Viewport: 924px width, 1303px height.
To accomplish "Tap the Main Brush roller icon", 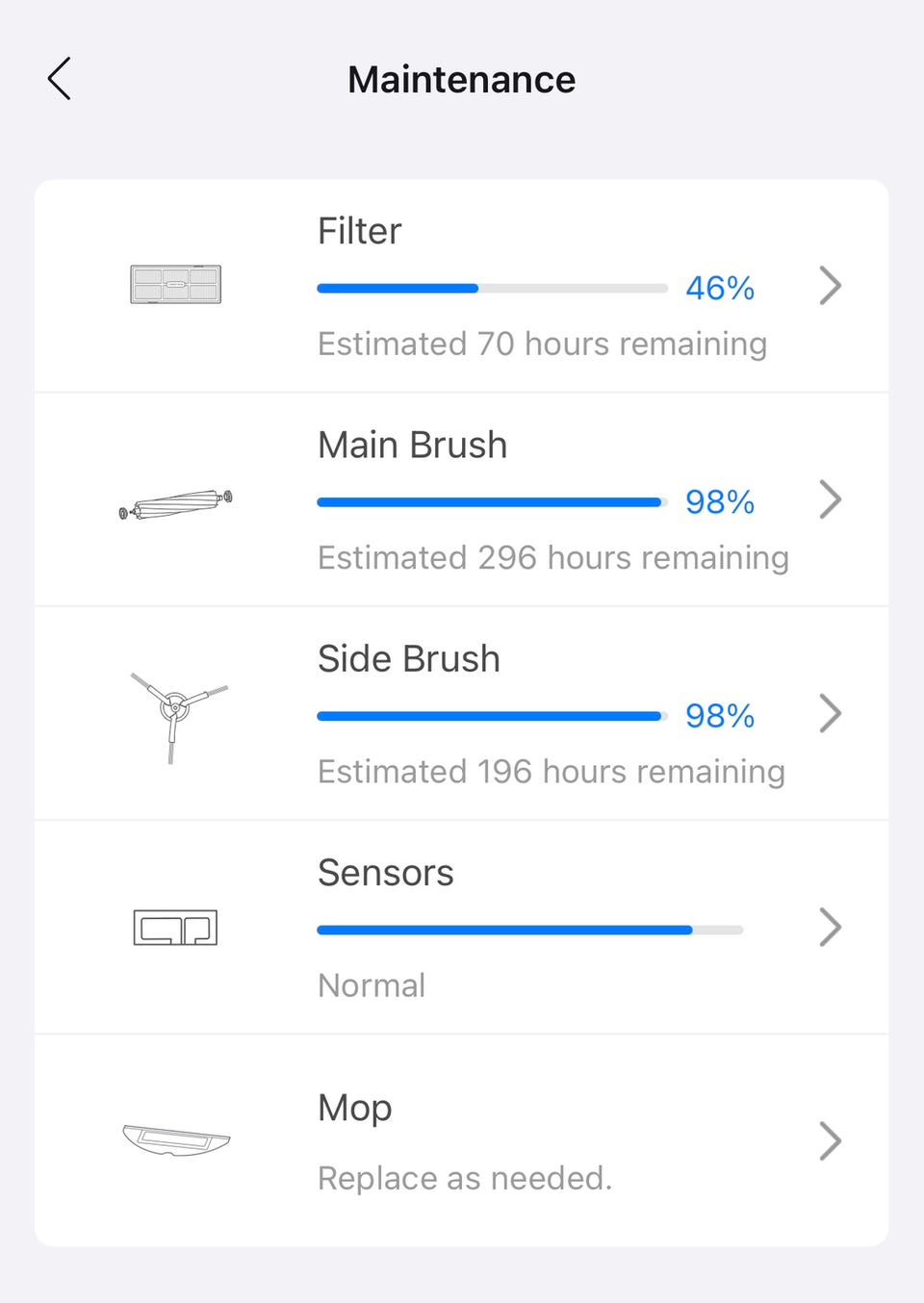I will (175, 503).
